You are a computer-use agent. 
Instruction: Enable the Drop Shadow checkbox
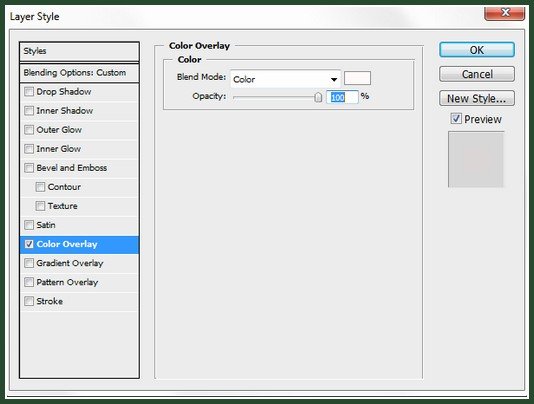[x=29, y=92]
